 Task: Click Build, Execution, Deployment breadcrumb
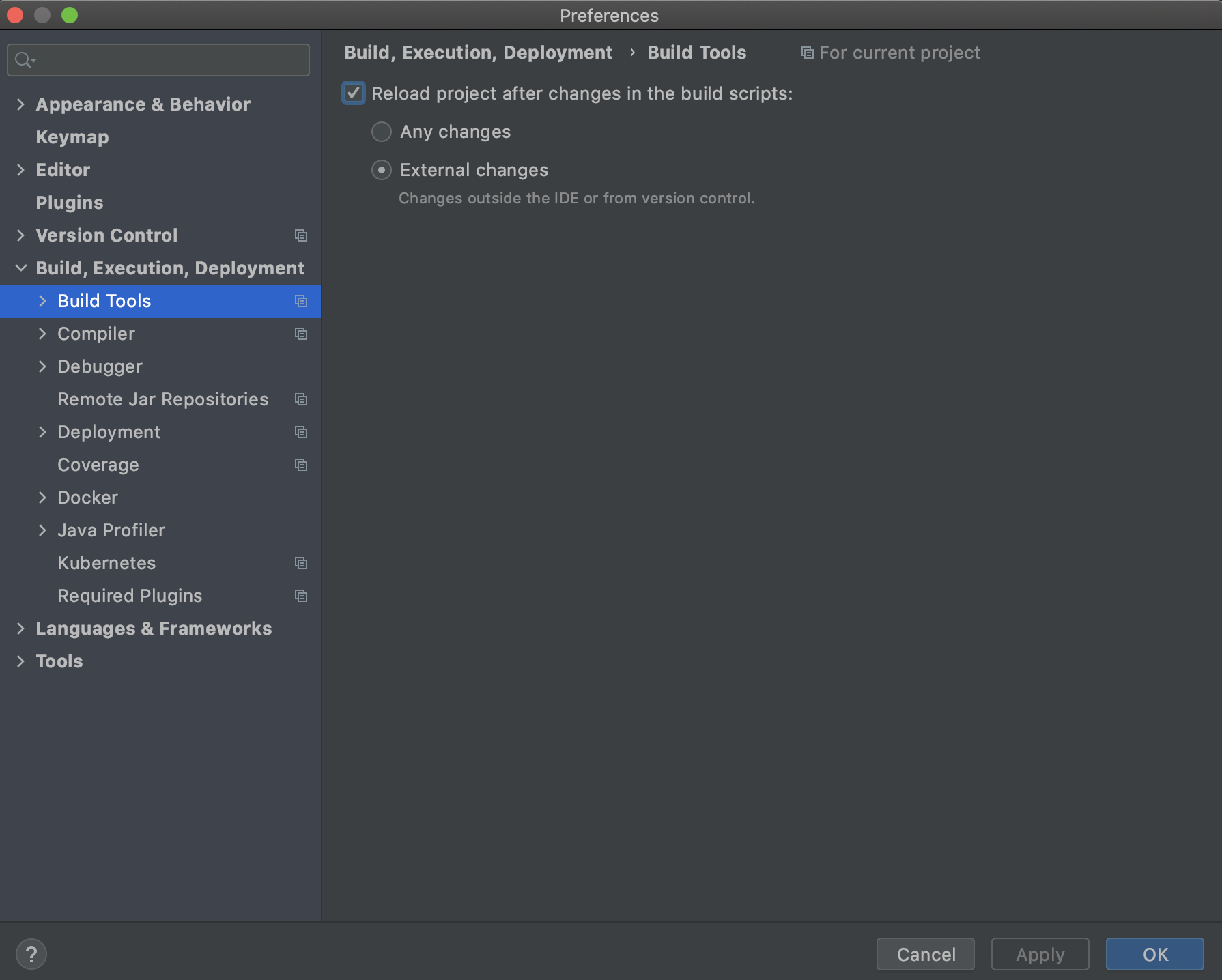click(x=479, y=53)
